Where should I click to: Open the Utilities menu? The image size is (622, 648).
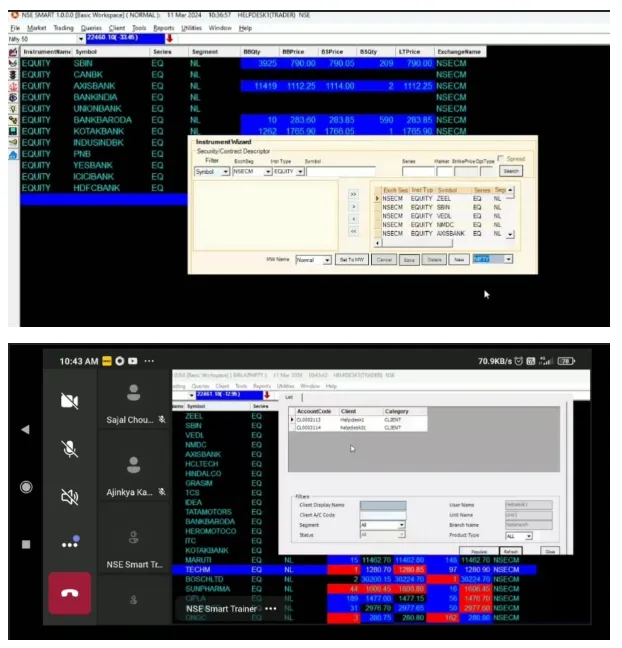(191, 28)
